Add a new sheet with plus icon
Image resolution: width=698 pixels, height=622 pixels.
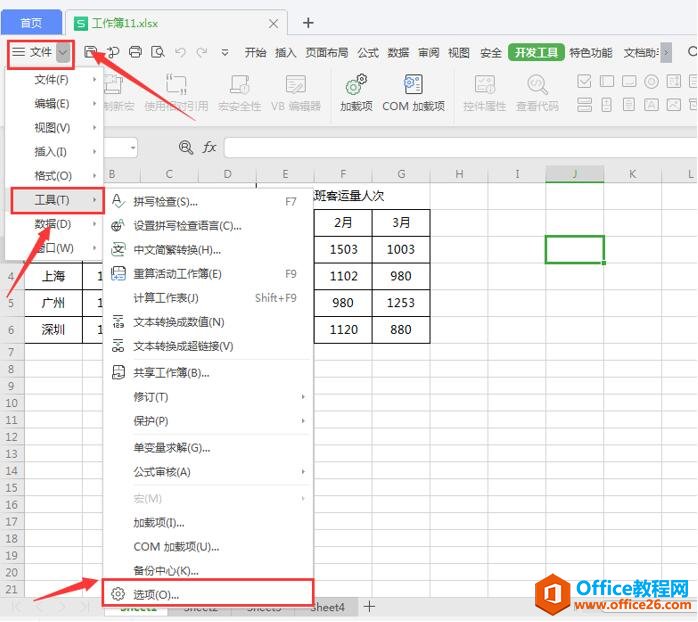pyautogui.click(x=369, y=607)
